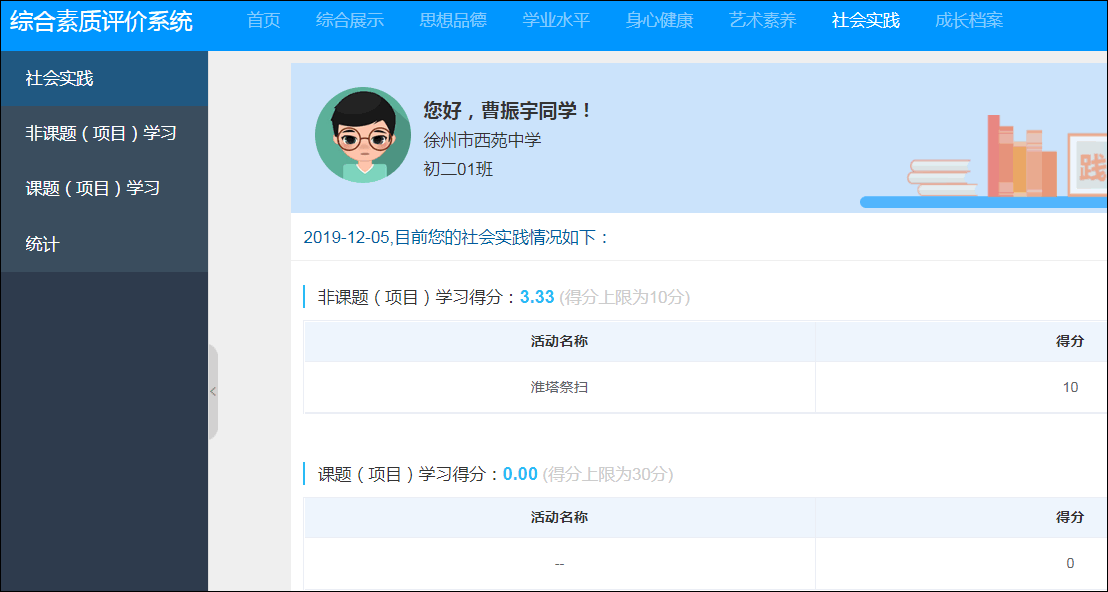This screenshot has height=592, width=1108.
Task: Open the 成长档案 tab
Action: pos(969,20)
